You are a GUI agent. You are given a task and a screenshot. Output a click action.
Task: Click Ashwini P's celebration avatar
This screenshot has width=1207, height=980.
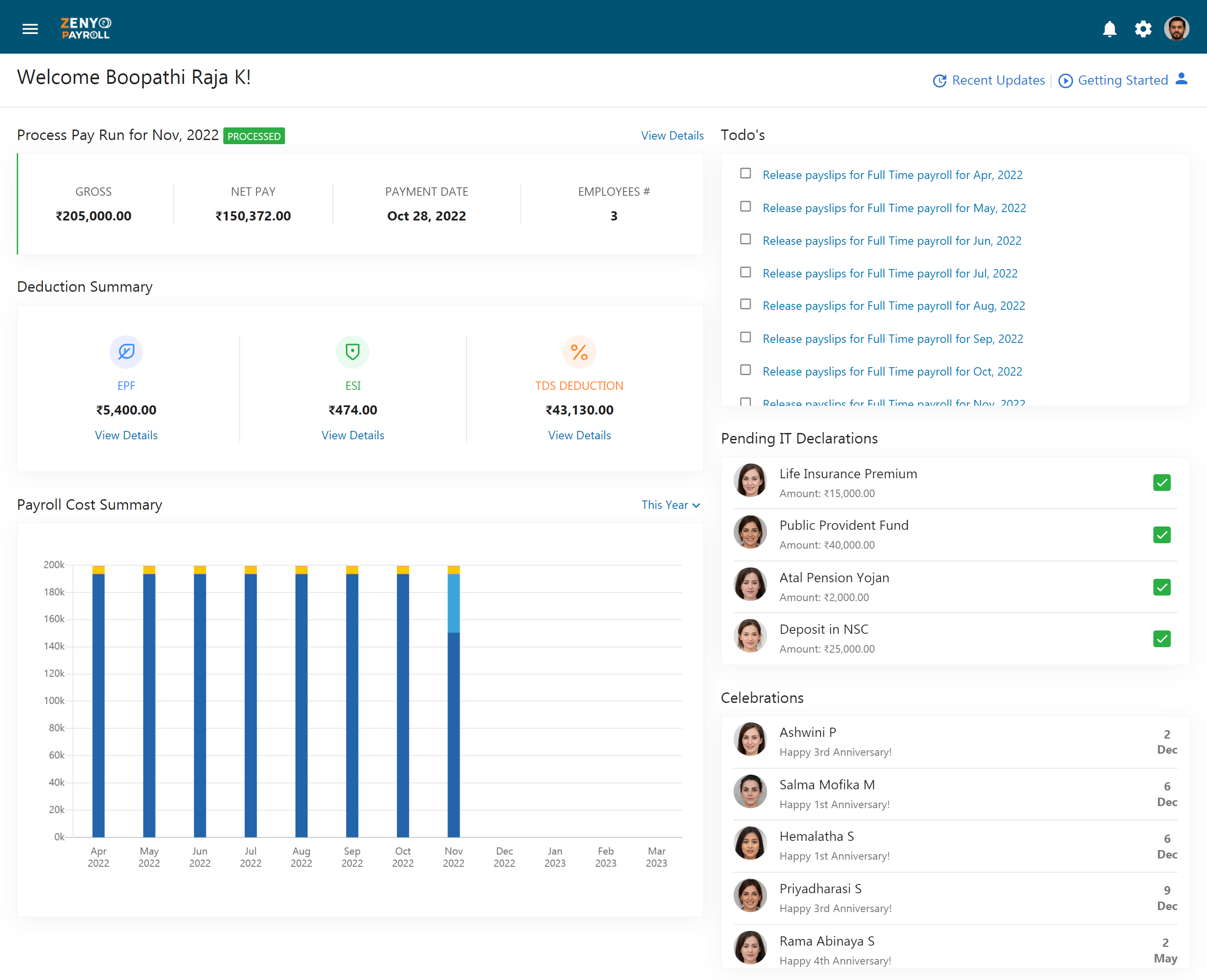click(750, 739)
